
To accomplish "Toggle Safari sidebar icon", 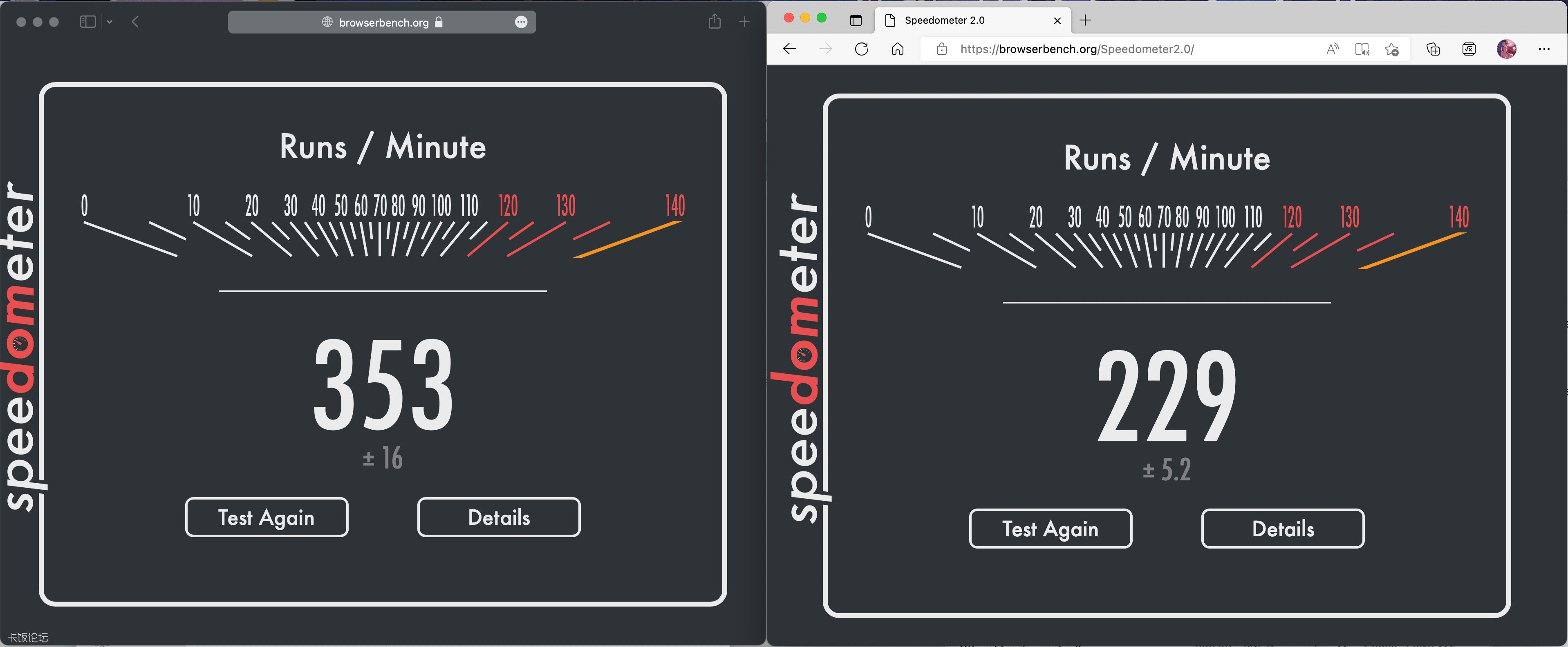I will [87, 22].
